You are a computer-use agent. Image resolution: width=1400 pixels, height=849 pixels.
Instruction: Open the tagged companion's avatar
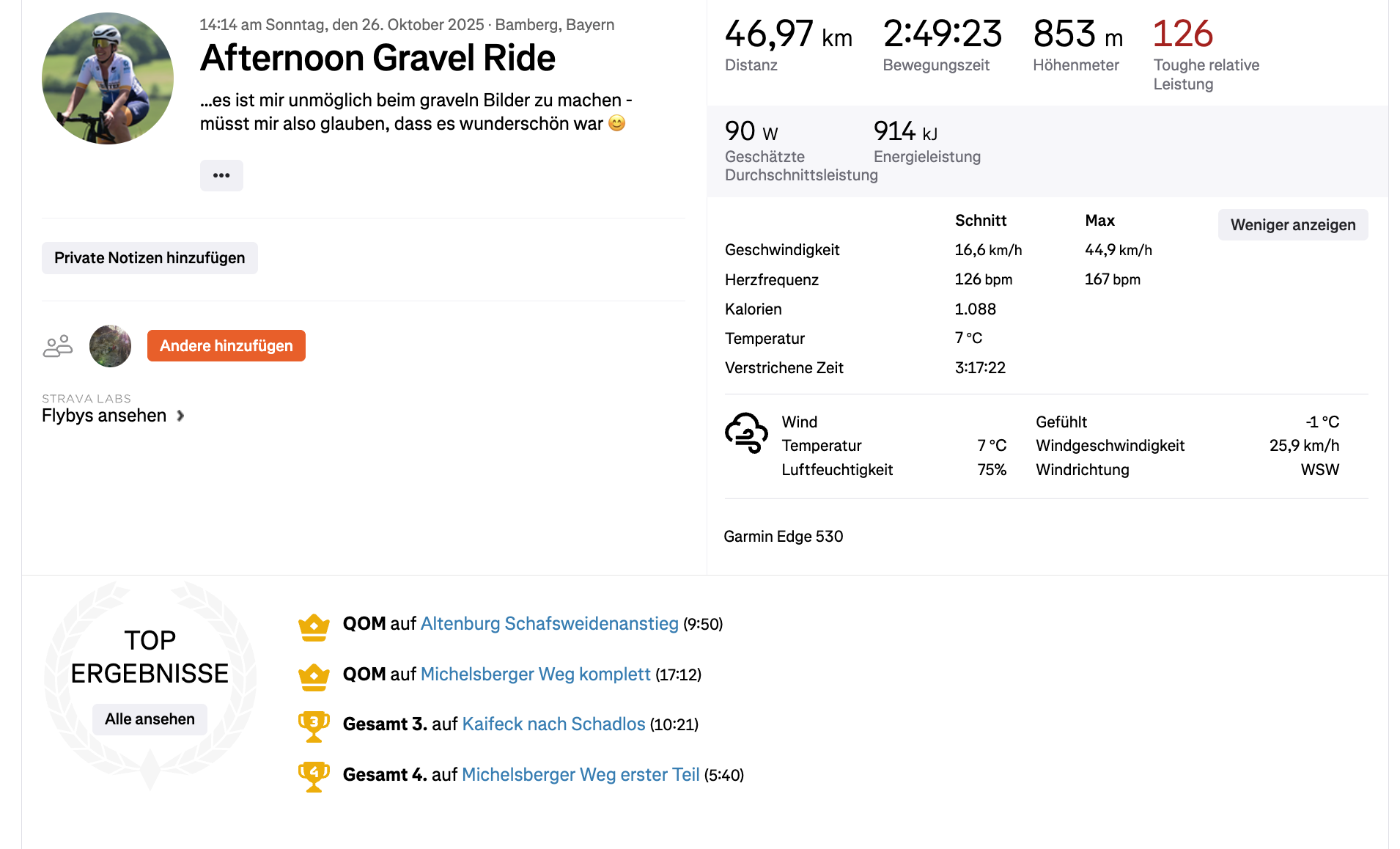click(x=110, y=346)
